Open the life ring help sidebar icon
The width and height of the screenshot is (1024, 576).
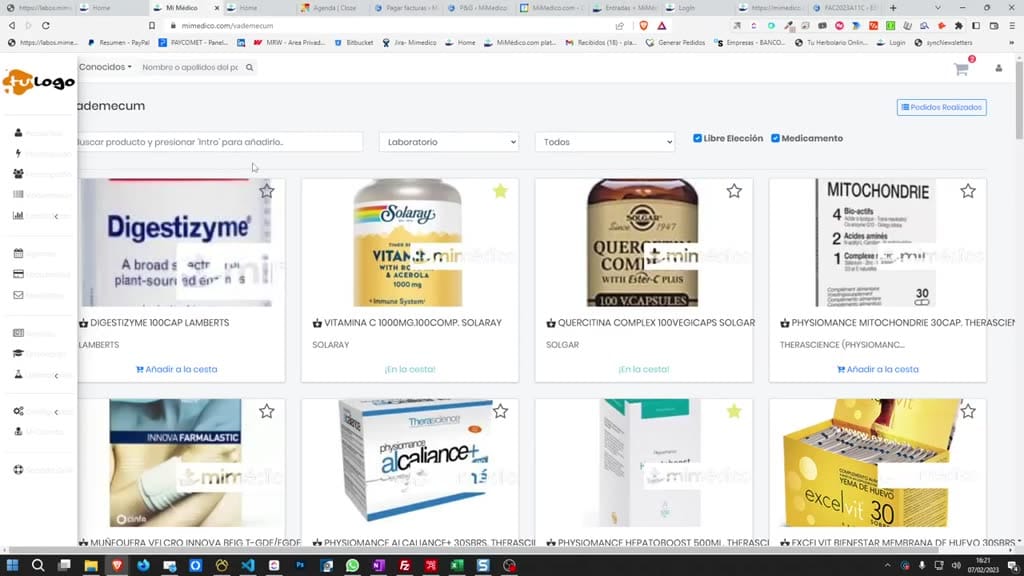pyautogui.click(x=18, y=470)
